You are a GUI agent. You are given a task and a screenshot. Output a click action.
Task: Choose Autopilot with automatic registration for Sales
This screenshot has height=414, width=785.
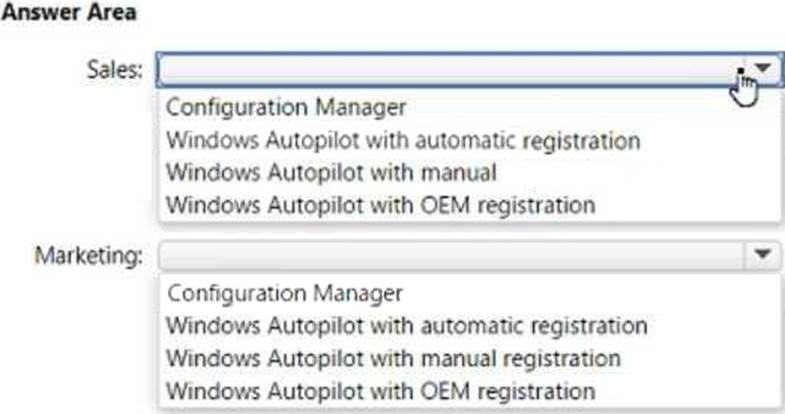[403, 139]
